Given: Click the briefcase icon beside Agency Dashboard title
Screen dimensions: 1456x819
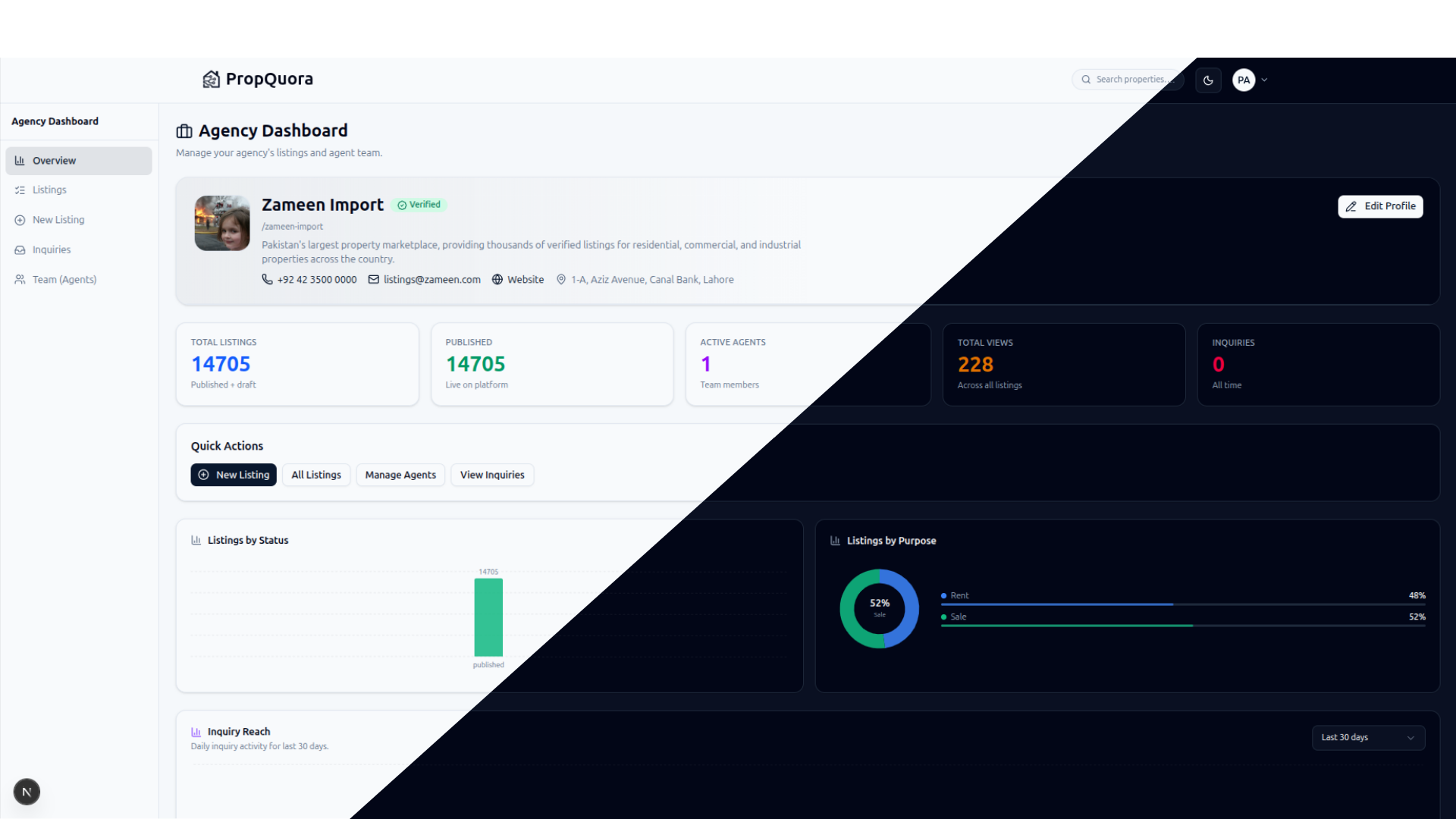Looking at the screenshot, I should (x=184, y=131).
